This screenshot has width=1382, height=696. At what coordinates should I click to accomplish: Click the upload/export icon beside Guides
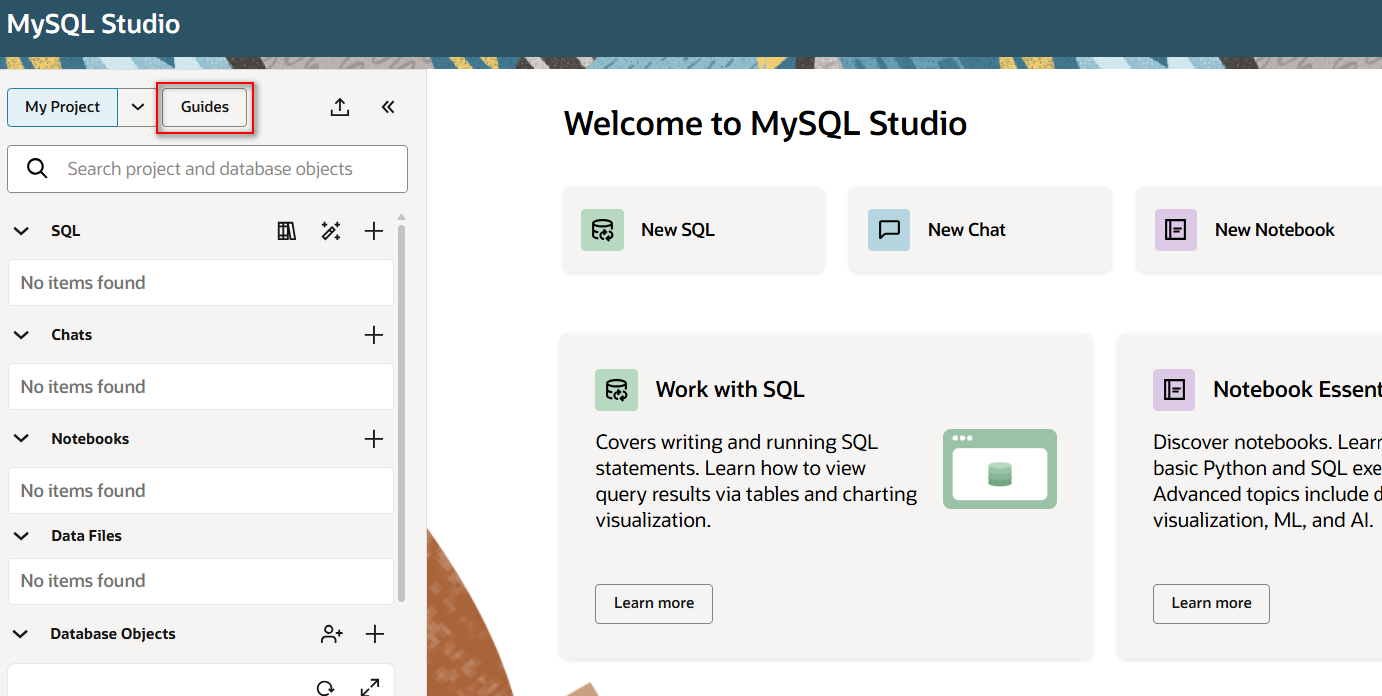(340, 107)
